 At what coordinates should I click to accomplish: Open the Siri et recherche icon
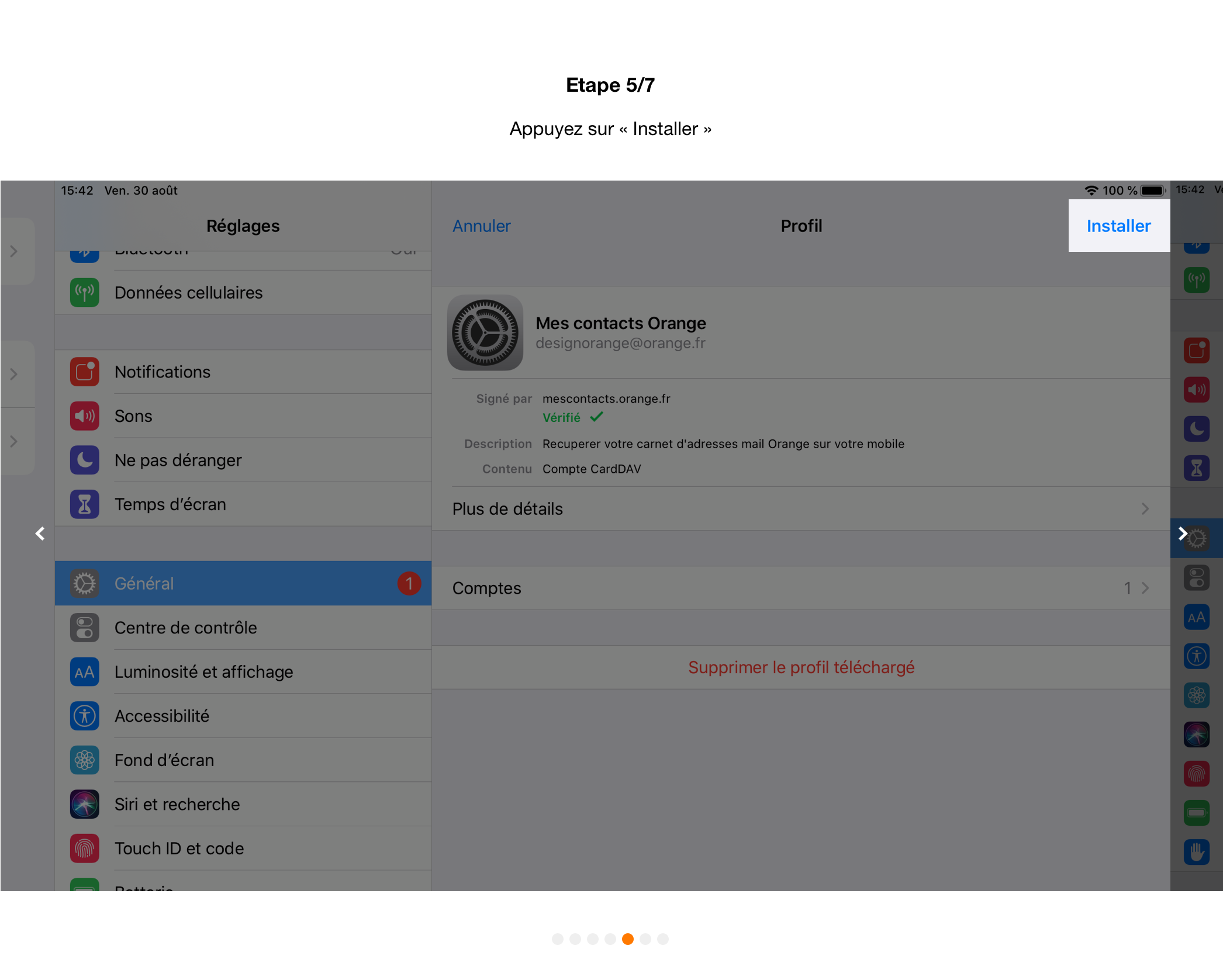tap(85, 804)
